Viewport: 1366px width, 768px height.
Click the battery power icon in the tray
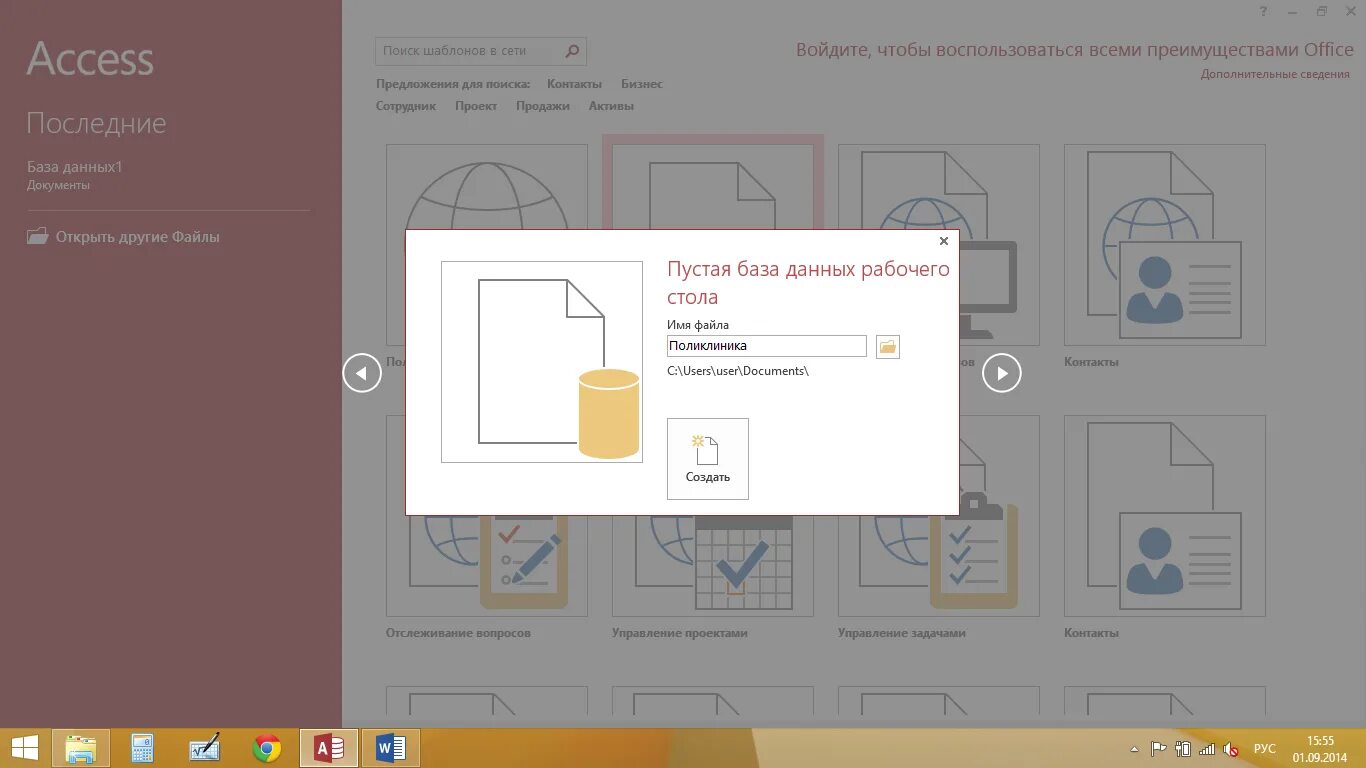pos(1183,748)
